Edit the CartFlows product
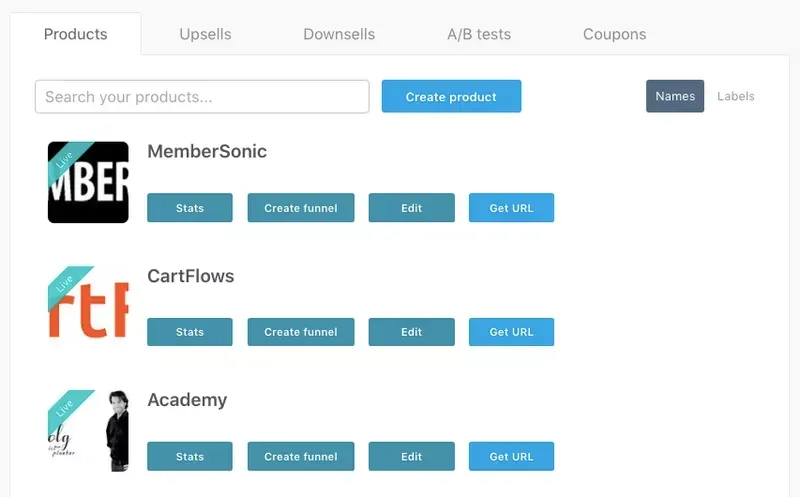 [x=412, y=332]
